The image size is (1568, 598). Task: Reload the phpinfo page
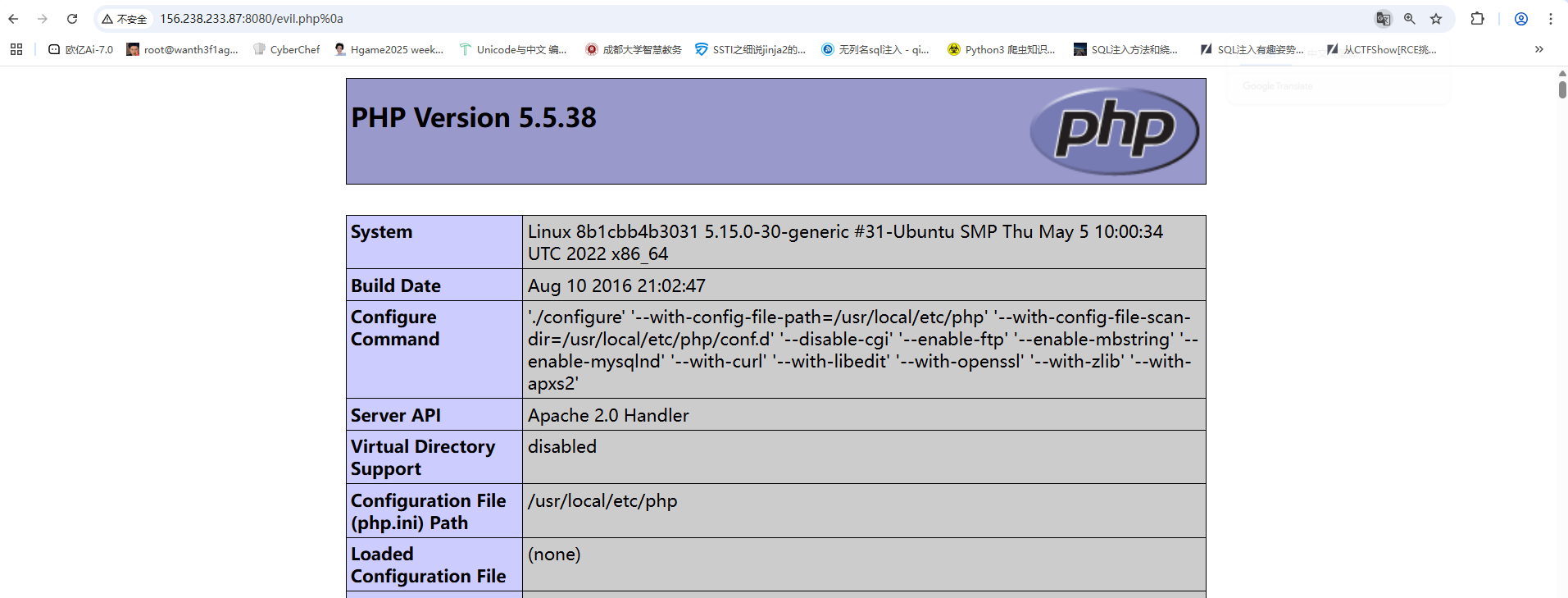[x=72, y=18]
